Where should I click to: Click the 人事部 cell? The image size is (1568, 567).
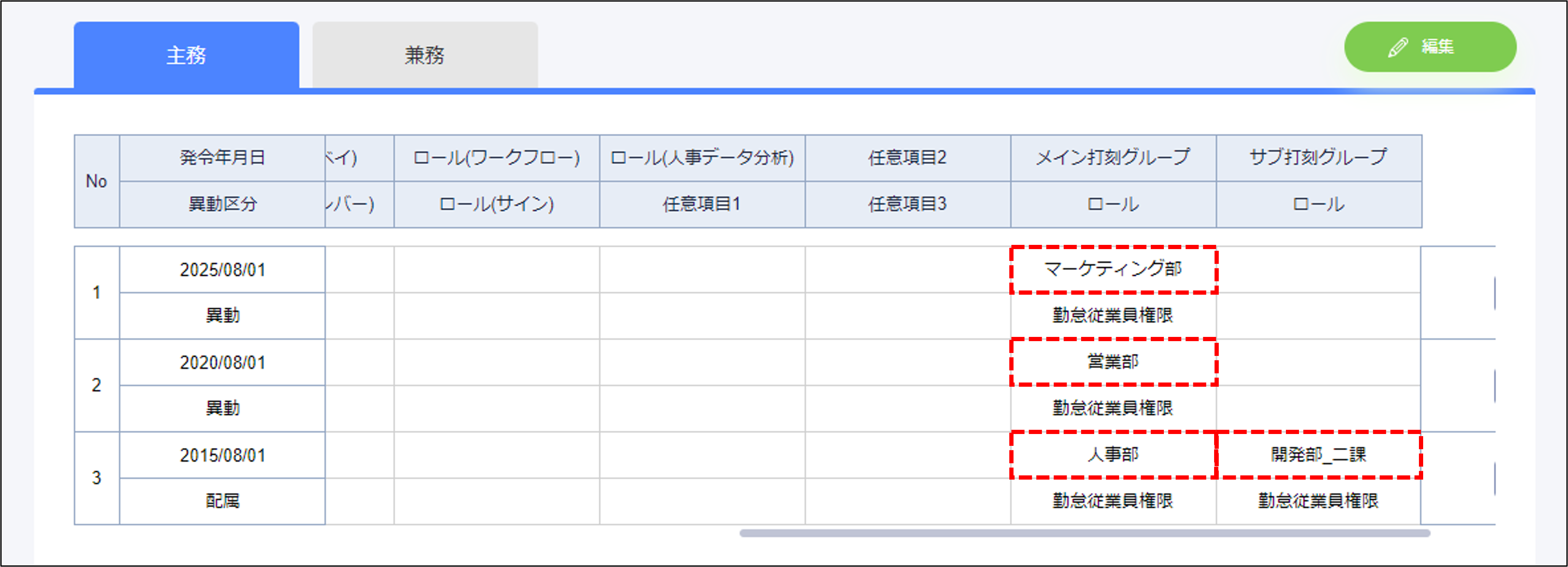point(1113,454)
